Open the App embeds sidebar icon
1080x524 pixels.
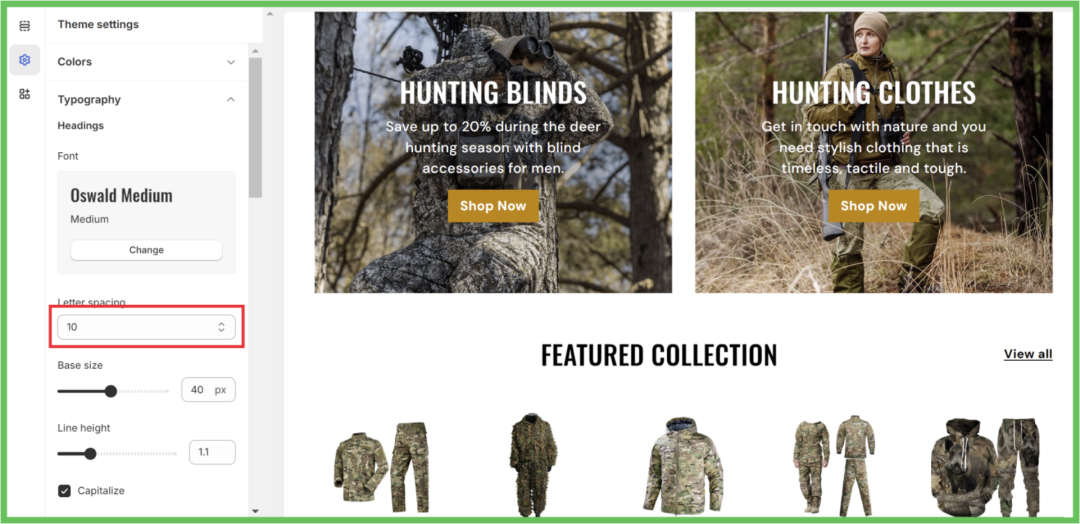click(25, 94)
